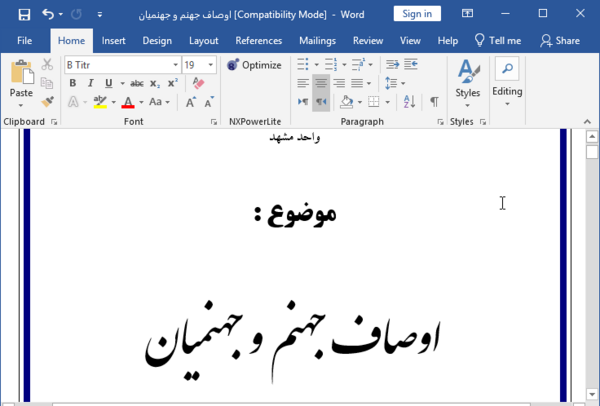Toggle Subscript formatting
Image resolution: width=600 pixels, height=406 pixels.
pos(155,83)
